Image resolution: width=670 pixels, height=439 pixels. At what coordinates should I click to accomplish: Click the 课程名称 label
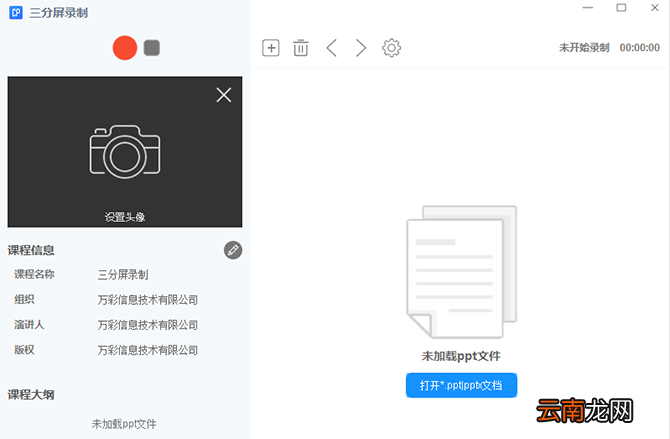click(34, 274)
